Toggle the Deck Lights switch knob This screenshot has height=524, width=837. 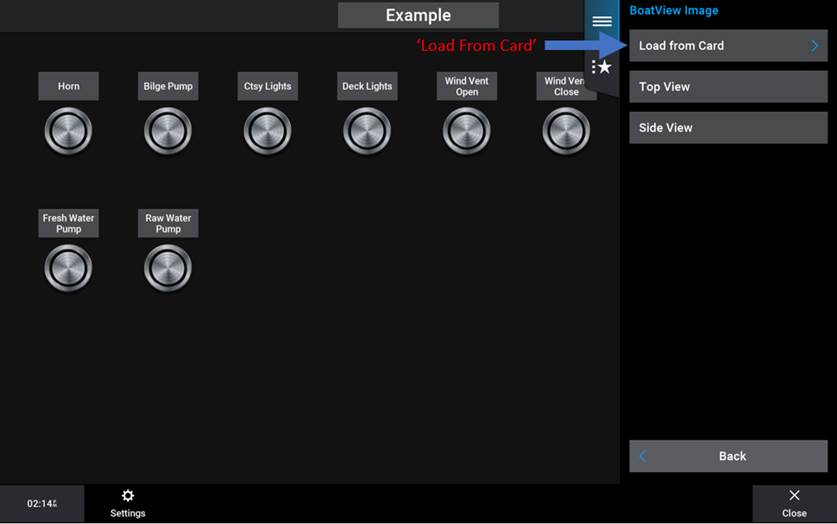(x=367, y=131)
